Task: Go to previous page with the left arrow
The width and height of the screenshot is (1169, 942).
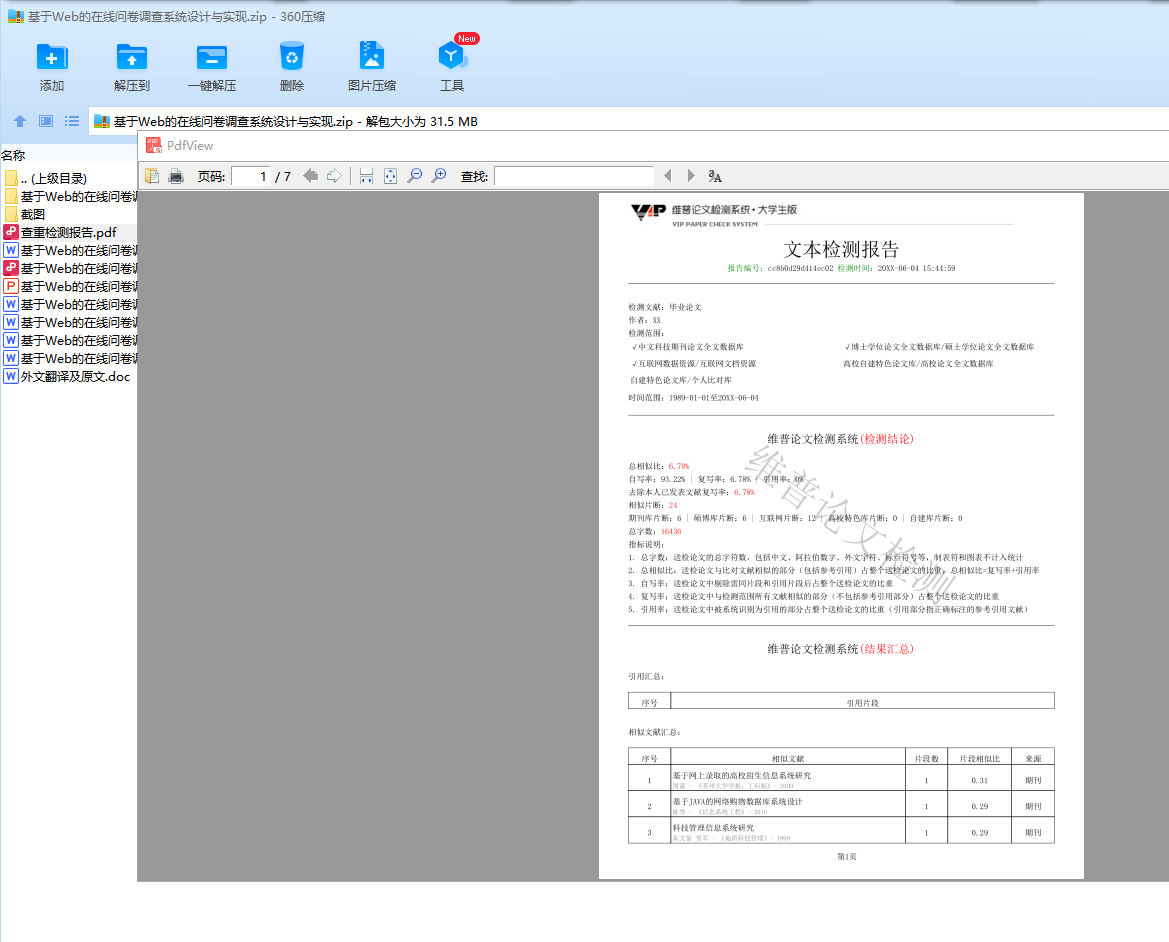Action: tap(311, 176)
